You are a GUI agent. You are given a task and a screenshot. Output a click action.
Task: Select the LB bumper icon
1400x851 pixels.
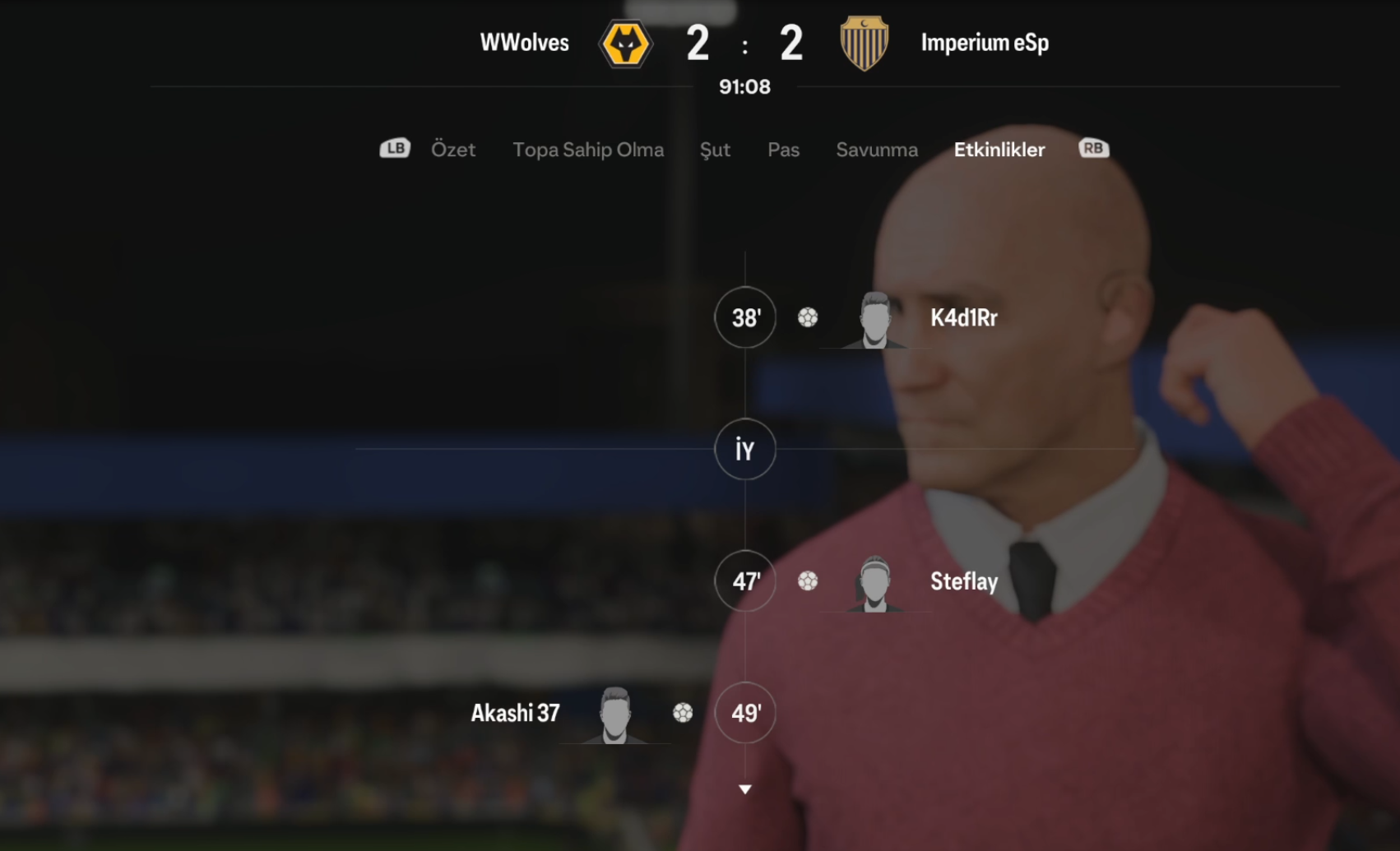pyautogui.click(x=395, y=148)
